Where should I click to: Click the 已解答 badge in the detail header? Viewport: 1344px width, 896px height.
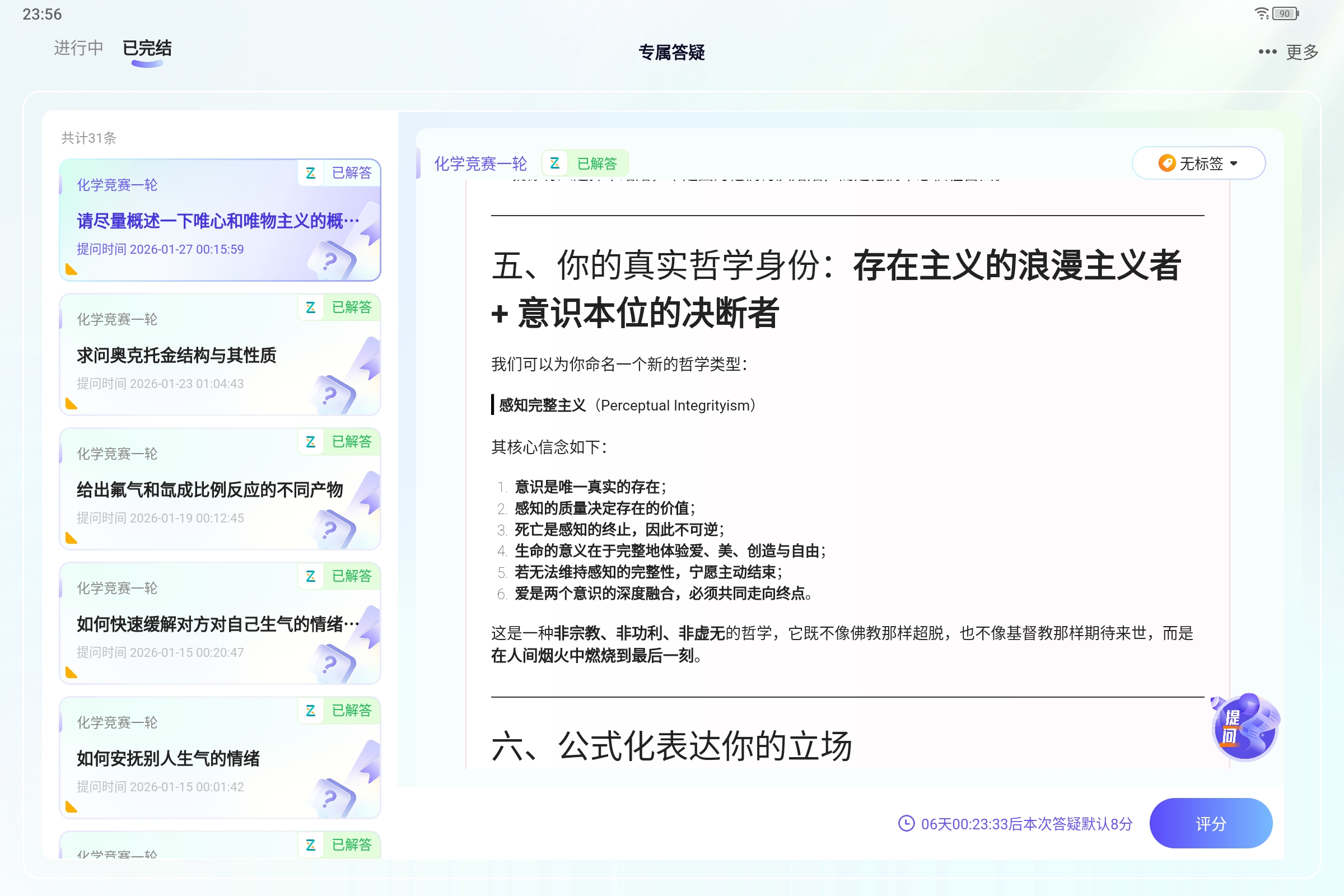[x=598, y=163]
